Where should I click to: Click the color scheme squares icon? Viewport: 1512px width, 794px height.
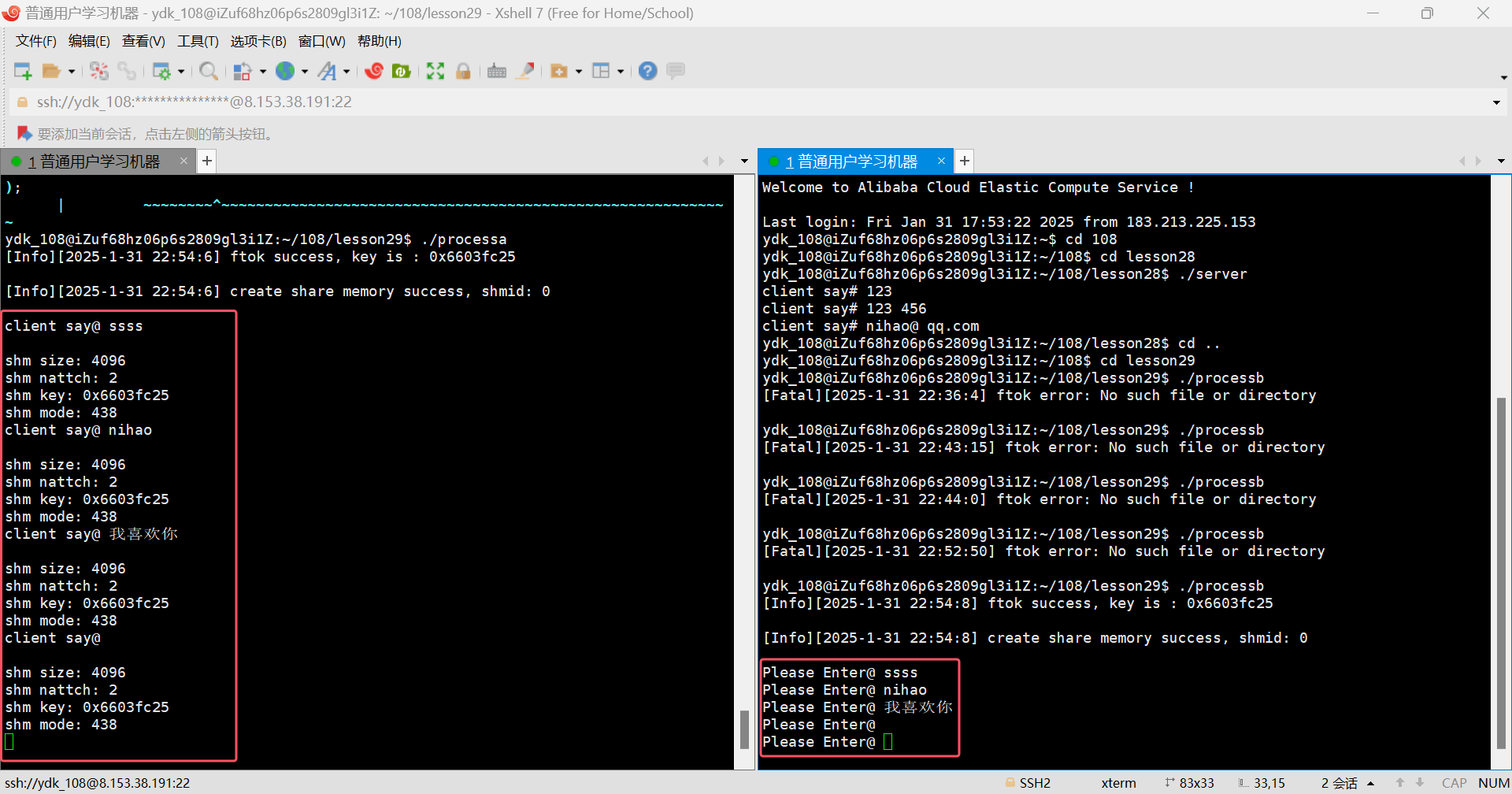(243, 71)
